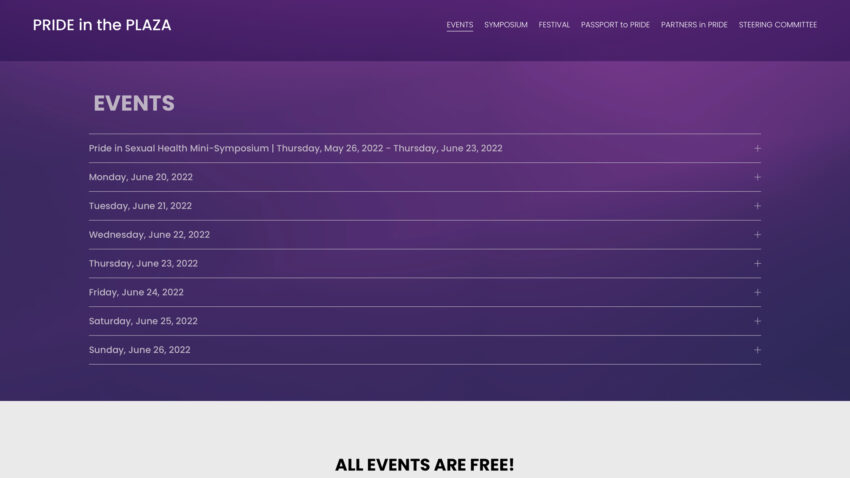Click plus icon beside Wednesday, June 22
The height and width of the screenshot is (478, 850).
(x=757, y=235)
